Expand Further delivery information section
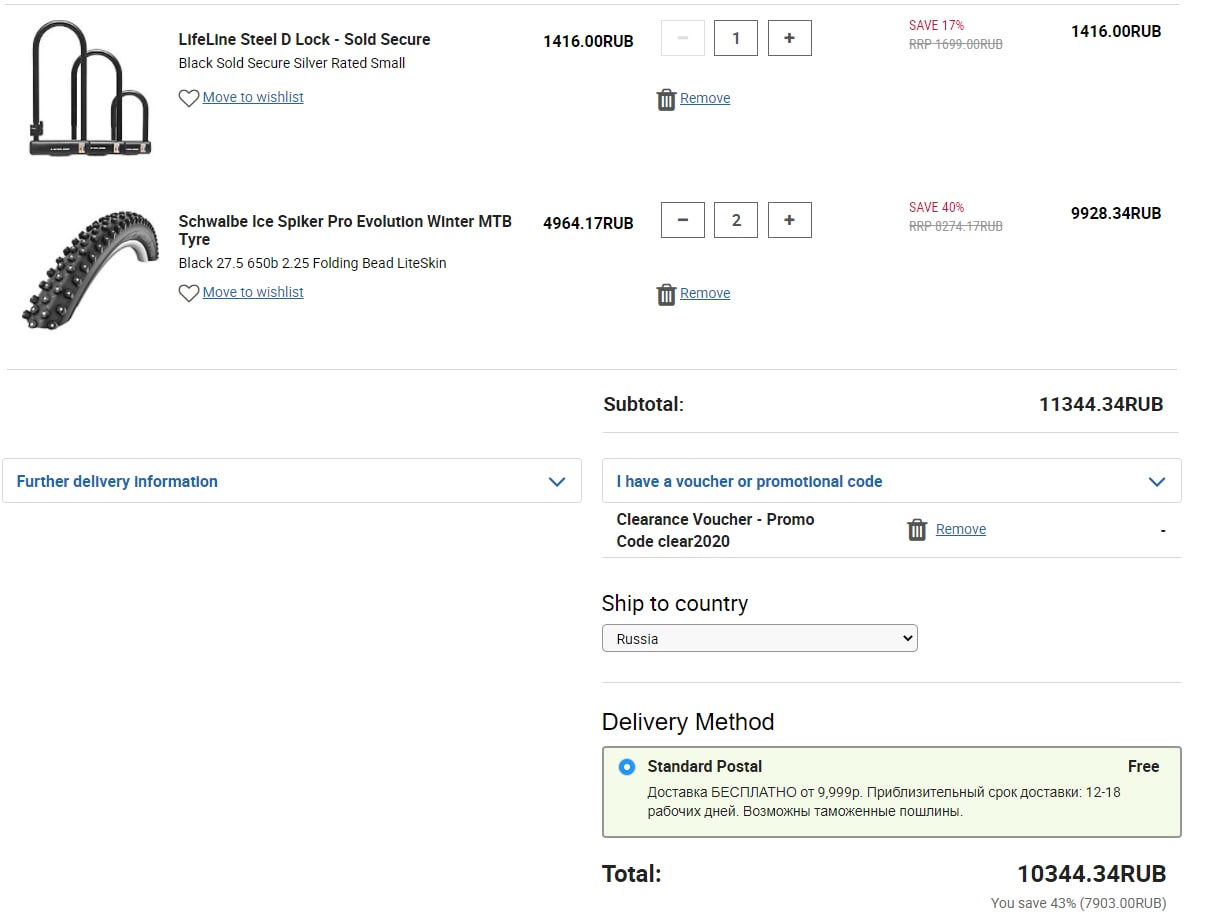Screen dimensions: 1214x919 tap(292, 481)
